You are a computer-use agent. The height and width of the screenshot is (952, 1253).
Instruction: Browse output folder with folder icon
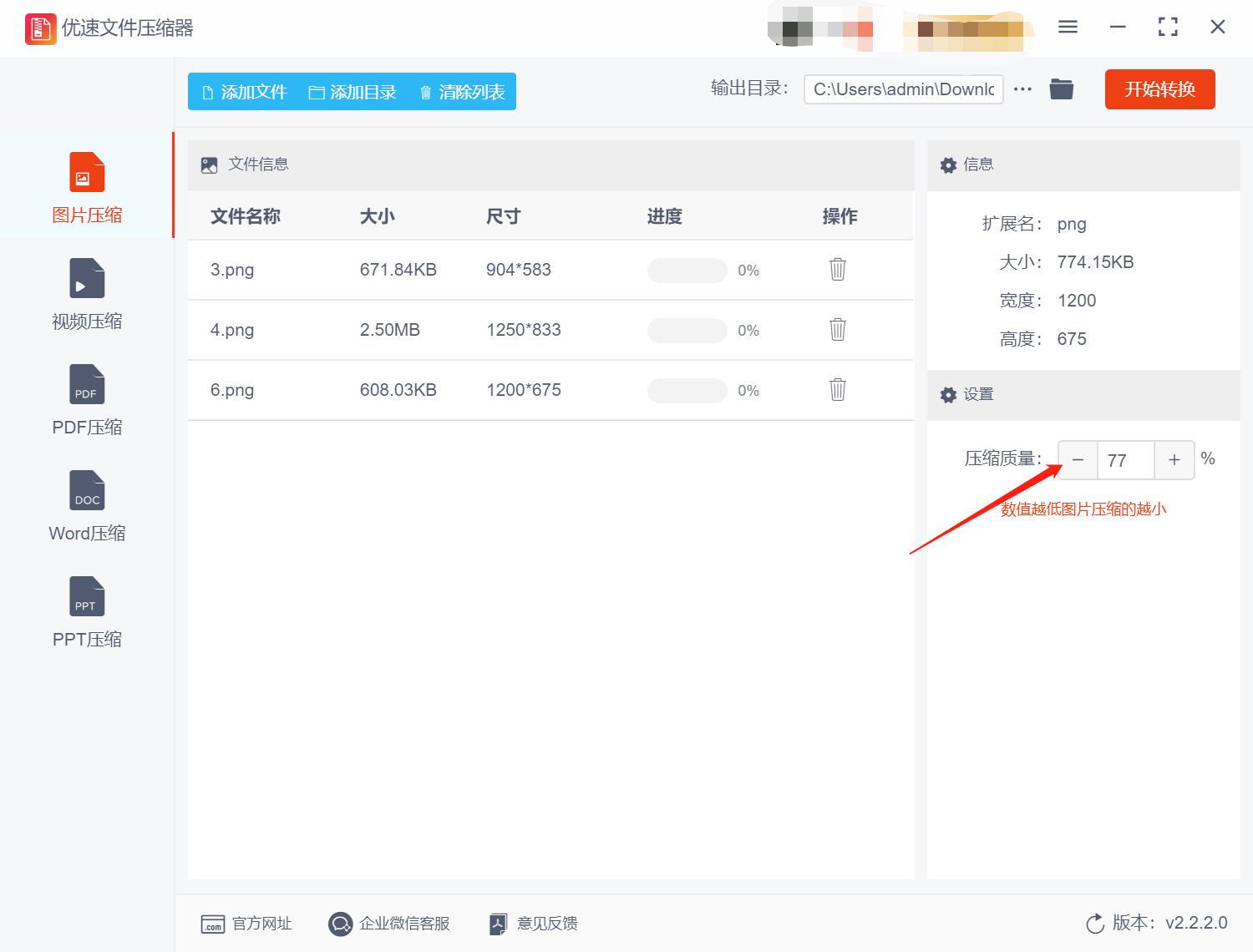point(1061,88)
